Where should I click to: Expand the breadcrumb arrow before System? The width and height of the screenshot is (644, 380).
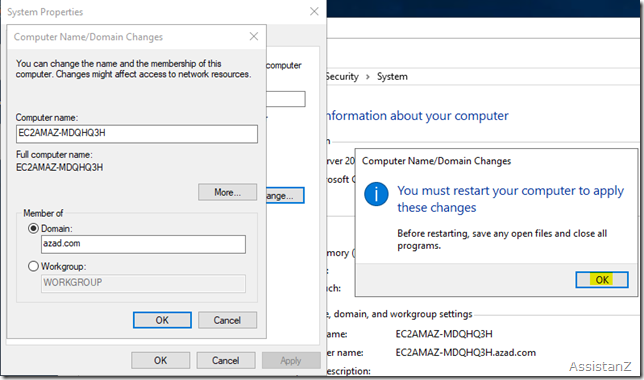point(368,77)
